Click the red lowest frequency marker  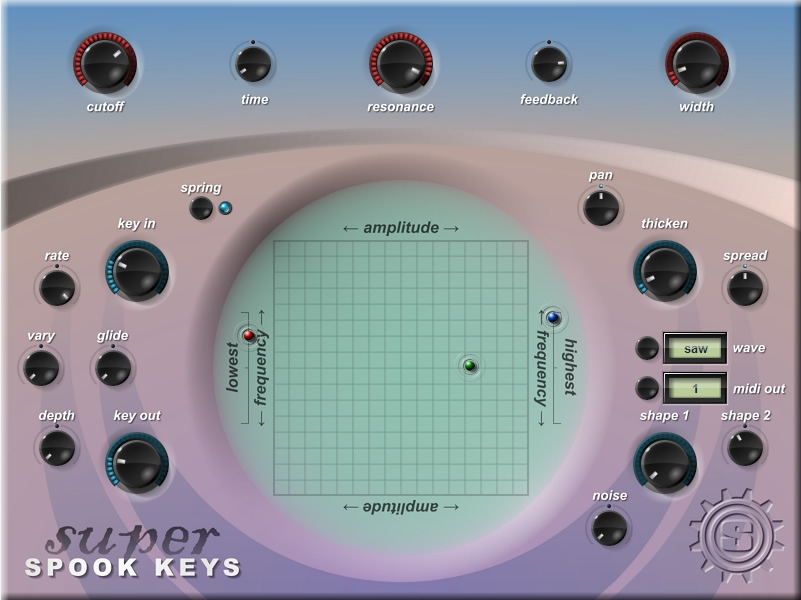point(249,335)
